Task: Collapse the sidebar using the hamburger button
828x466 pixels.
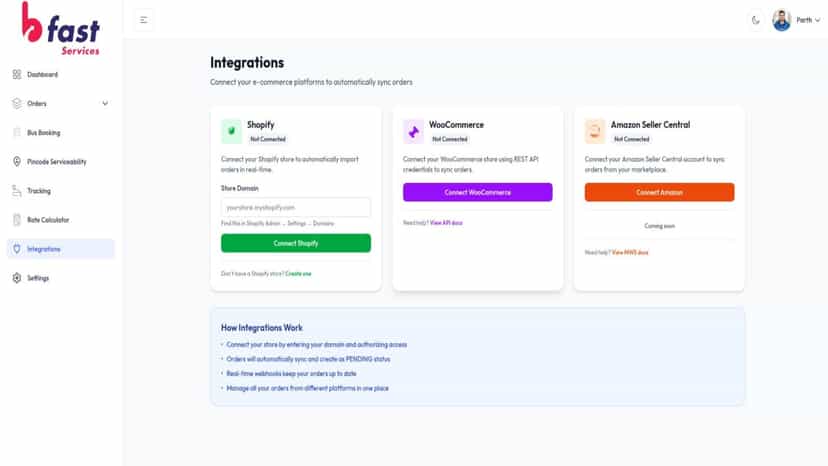Action: click(144, 20)
